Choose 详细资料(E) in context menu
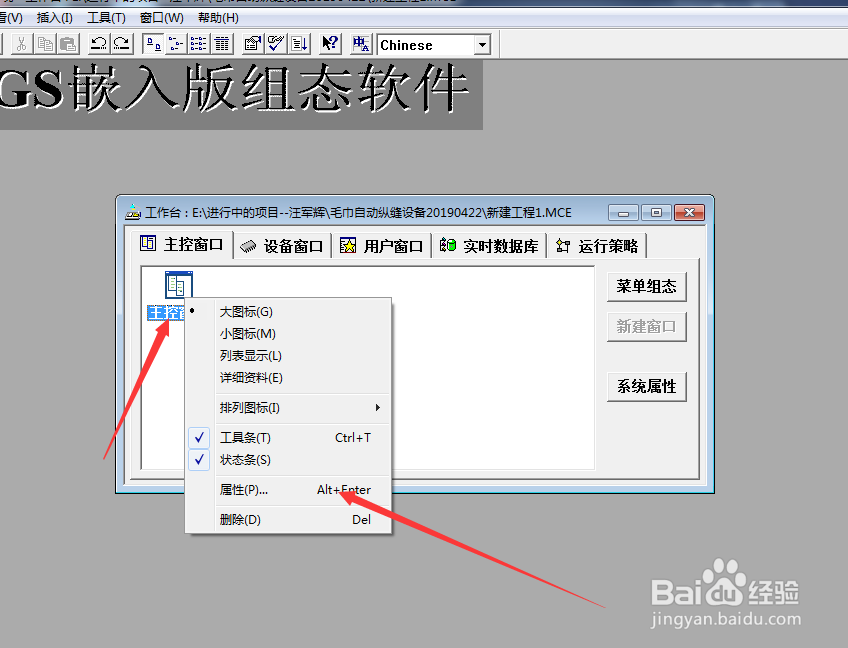Image resolution: width=848 pixels, height=648 pixels. coord(288,378)
